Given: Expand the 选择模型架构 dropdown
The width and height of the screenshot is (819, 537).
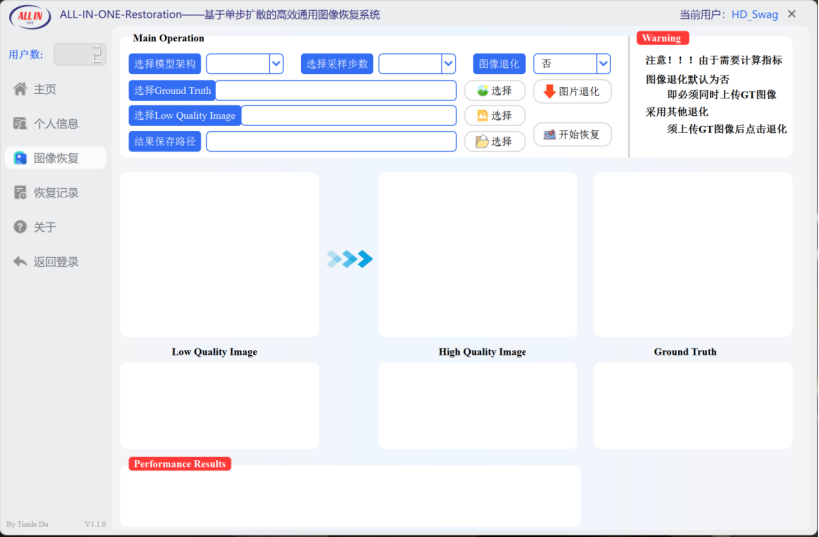Looking at the screenshot, I should click(x=245, y=64).
